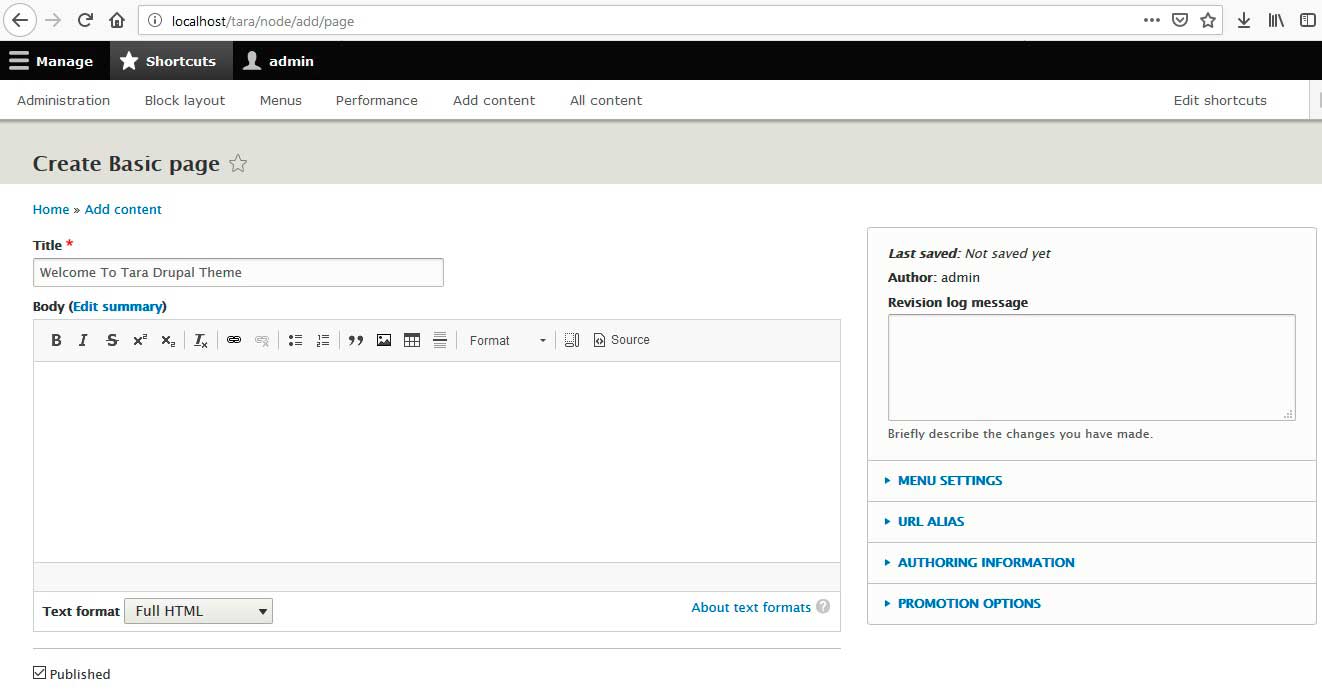The height and width of the screenshot is (691, 1322).
Task: Go to Block layout shortcut
Action: (185, 100)
